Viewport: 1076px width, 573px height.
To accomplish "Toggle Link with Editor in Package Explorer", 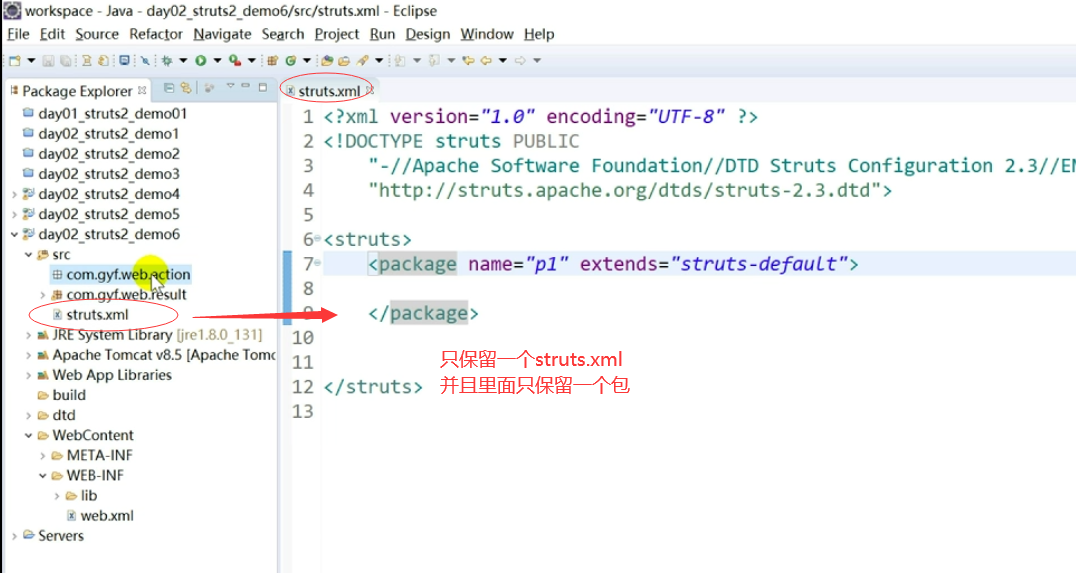I will 185,88.
